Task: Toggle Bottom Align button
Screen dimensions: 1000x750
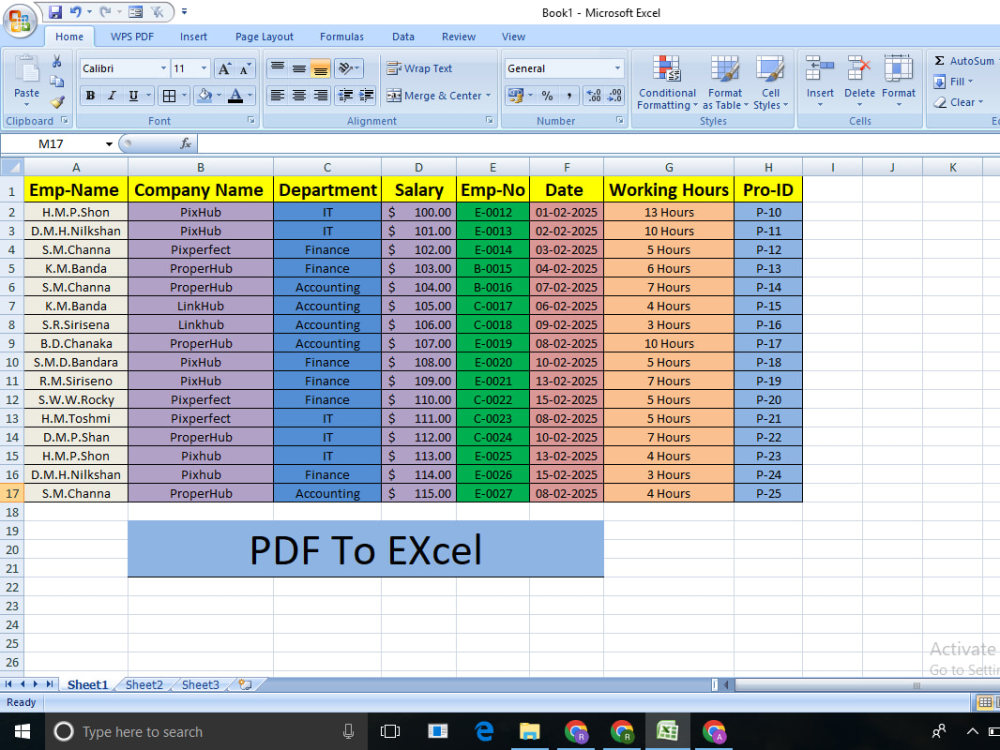Action: point(320,68)
